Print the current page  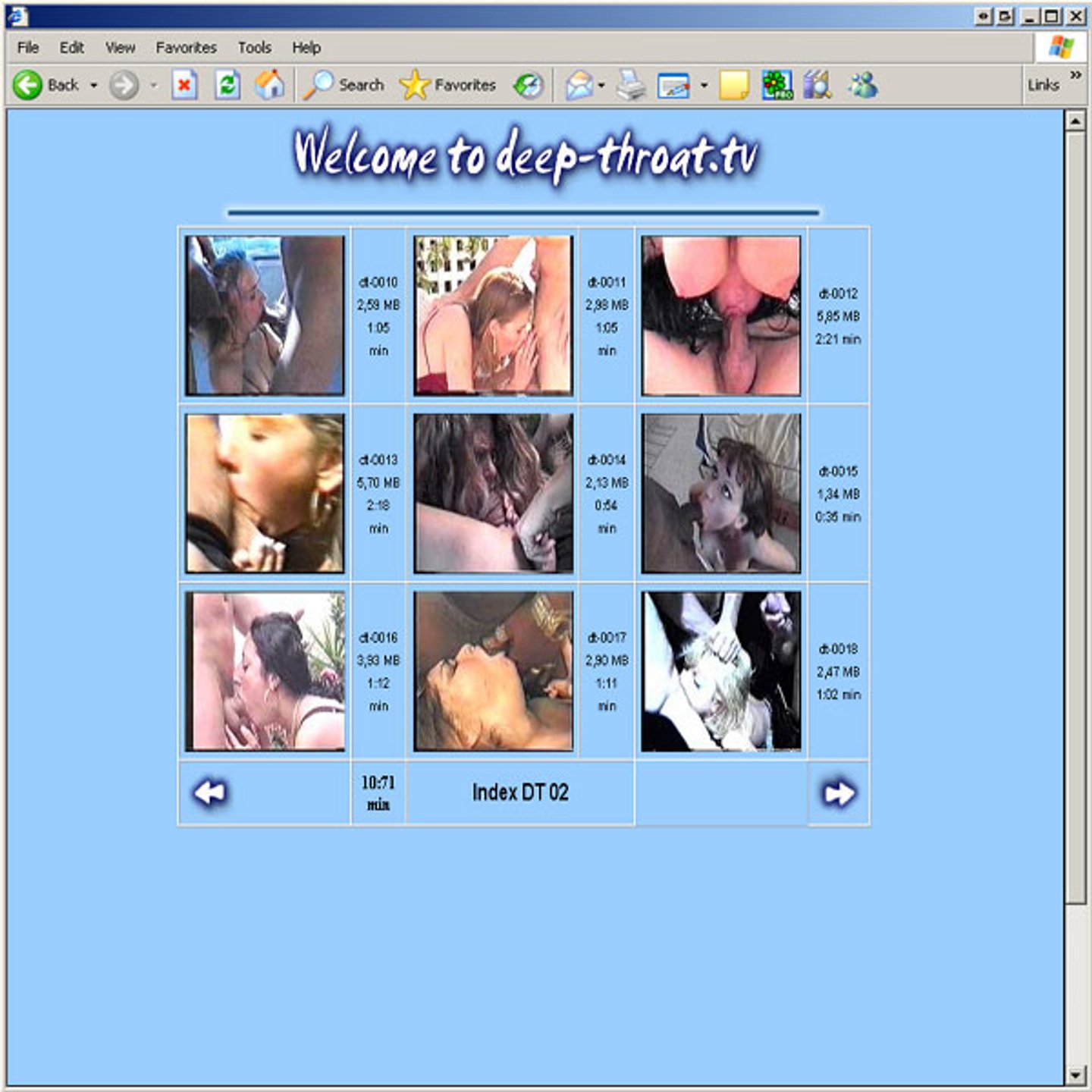click(630, 85)
